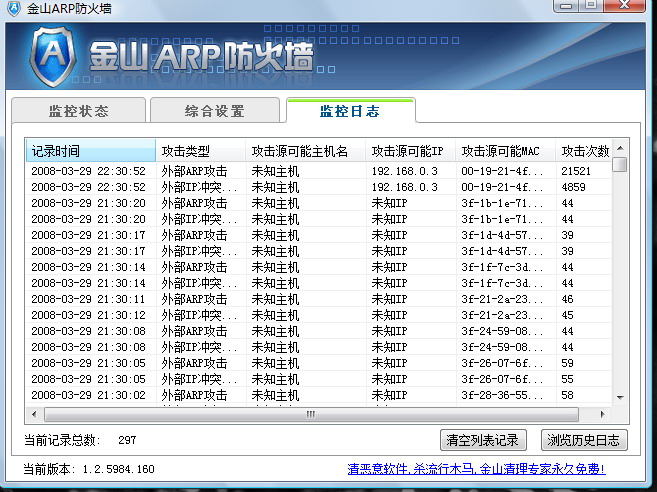Image resolution: width=657 pixels, height=492 pixels.
Task: Select the row with attack count 59
Action: 319,363
